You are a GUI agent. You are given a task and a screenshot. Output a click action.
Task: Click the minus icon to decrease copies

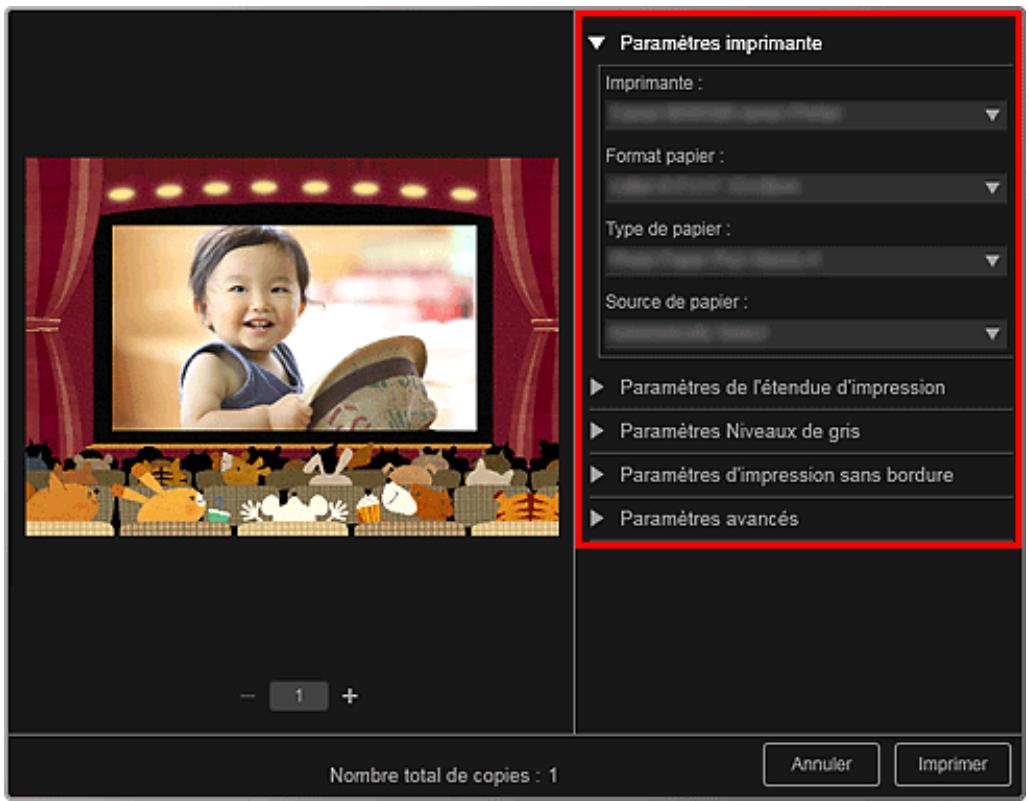(x=248, y=697)
